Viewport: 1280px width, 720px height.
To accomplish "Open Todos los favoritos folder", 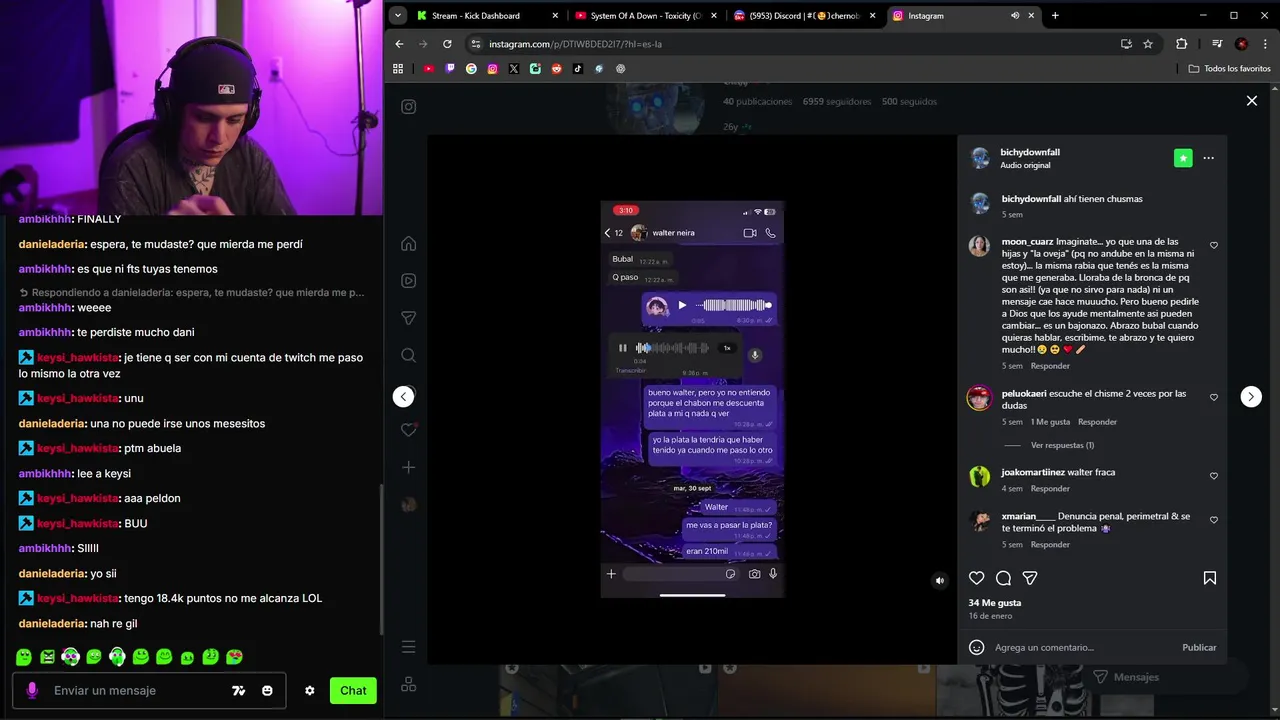I will point(1229,69).
